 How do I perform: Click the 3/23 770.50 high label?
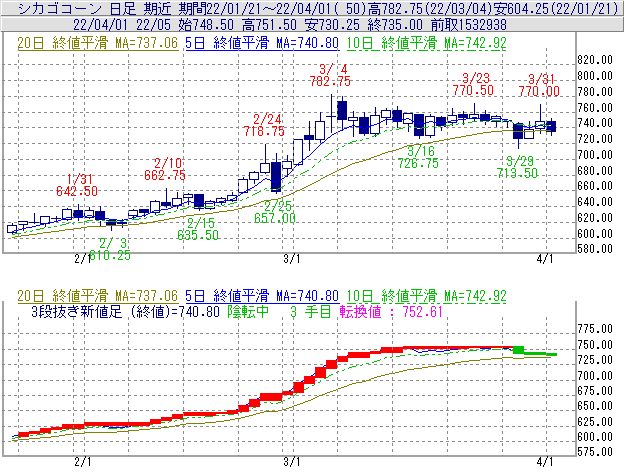pyautogui.click(x=473, y=84)
